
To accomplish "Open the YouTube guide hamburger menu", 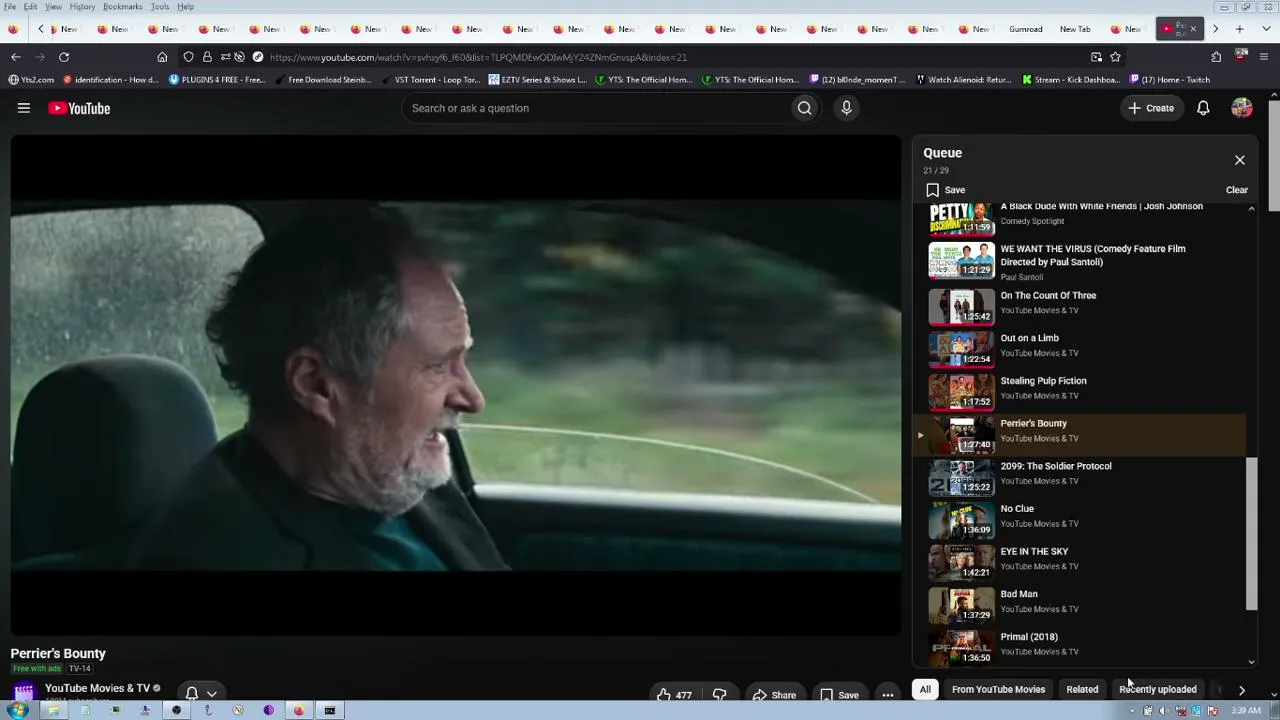I will (x=24, y=108).
